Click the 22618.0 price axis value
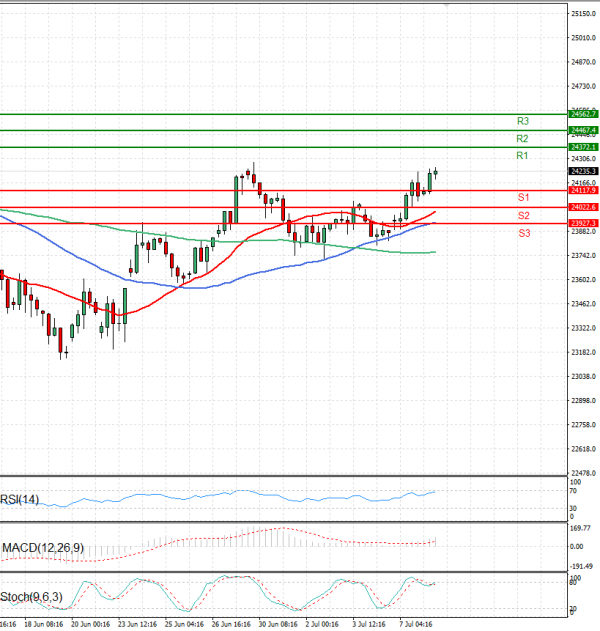600x631 pixels. coord(584,449)
